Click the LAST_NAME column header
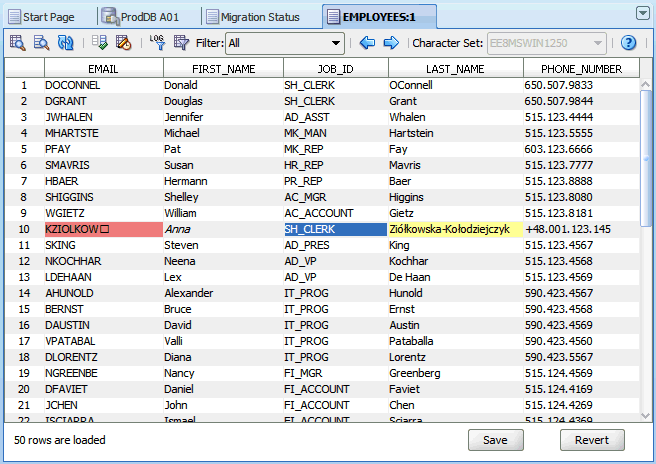This screenshot has height=464, width=656. [455, 69]
